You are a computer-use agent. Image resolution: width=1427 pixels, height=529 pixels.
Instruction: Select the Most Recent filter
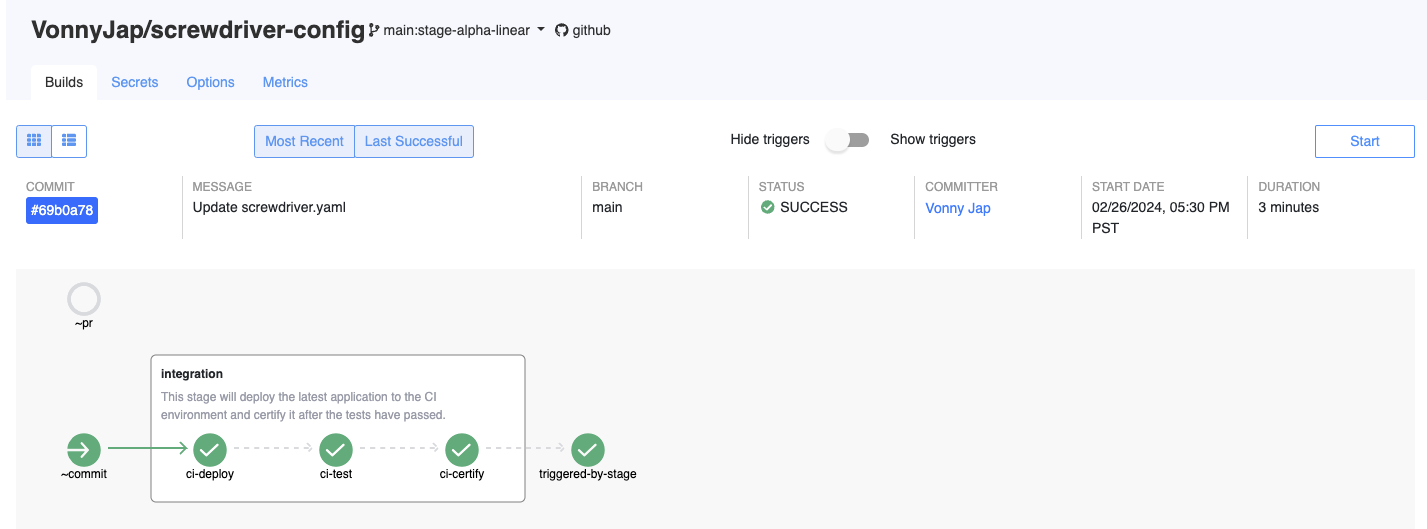point(304,141)
